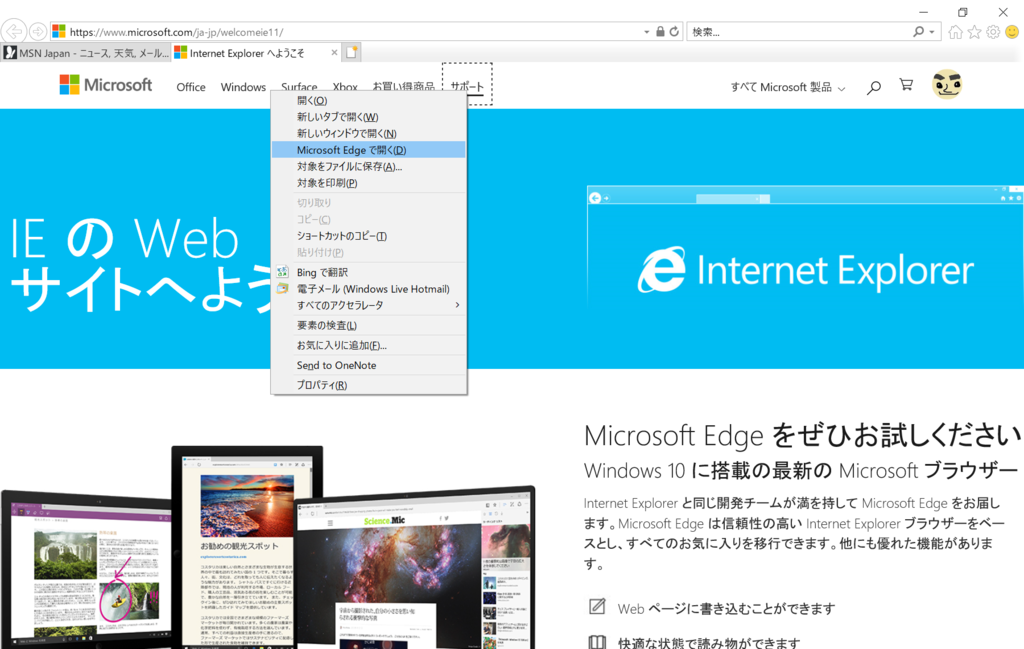Choose お気に入りに追加(F)...
The height and width of the screenshot is (649, 1024).
click(369, 345)
